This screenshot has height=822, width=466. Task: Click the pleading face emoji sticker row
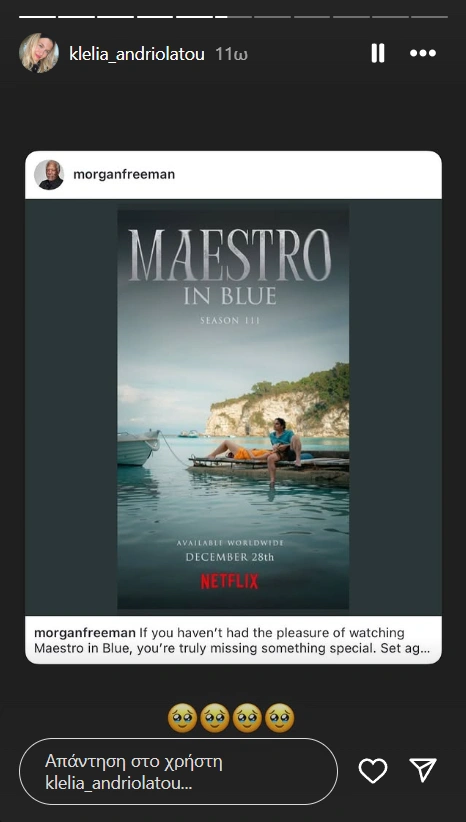tap(231, 718)
